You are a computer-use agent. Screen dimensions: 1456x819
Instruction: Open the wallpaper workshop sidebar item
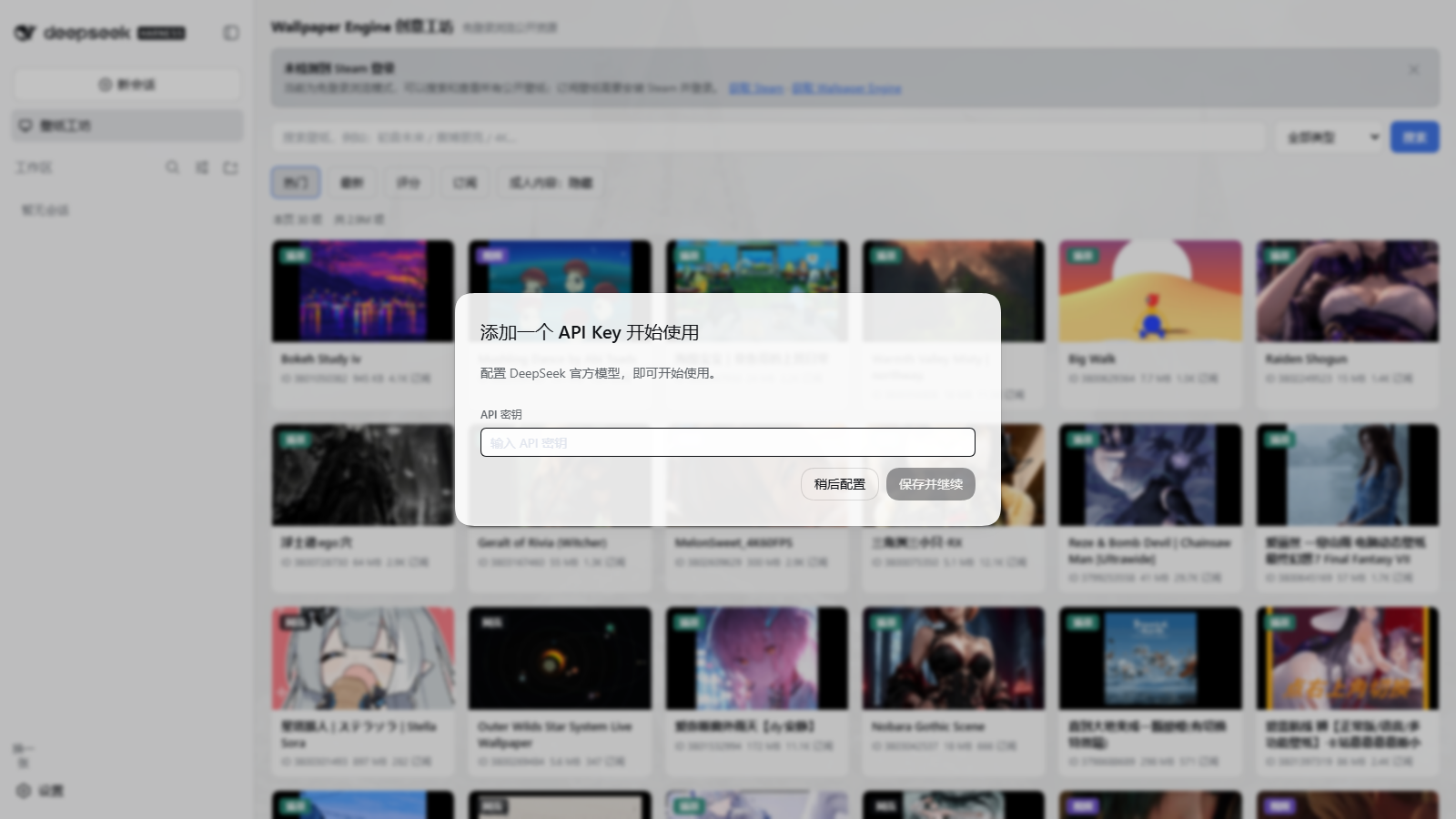(x=127, y=126)
